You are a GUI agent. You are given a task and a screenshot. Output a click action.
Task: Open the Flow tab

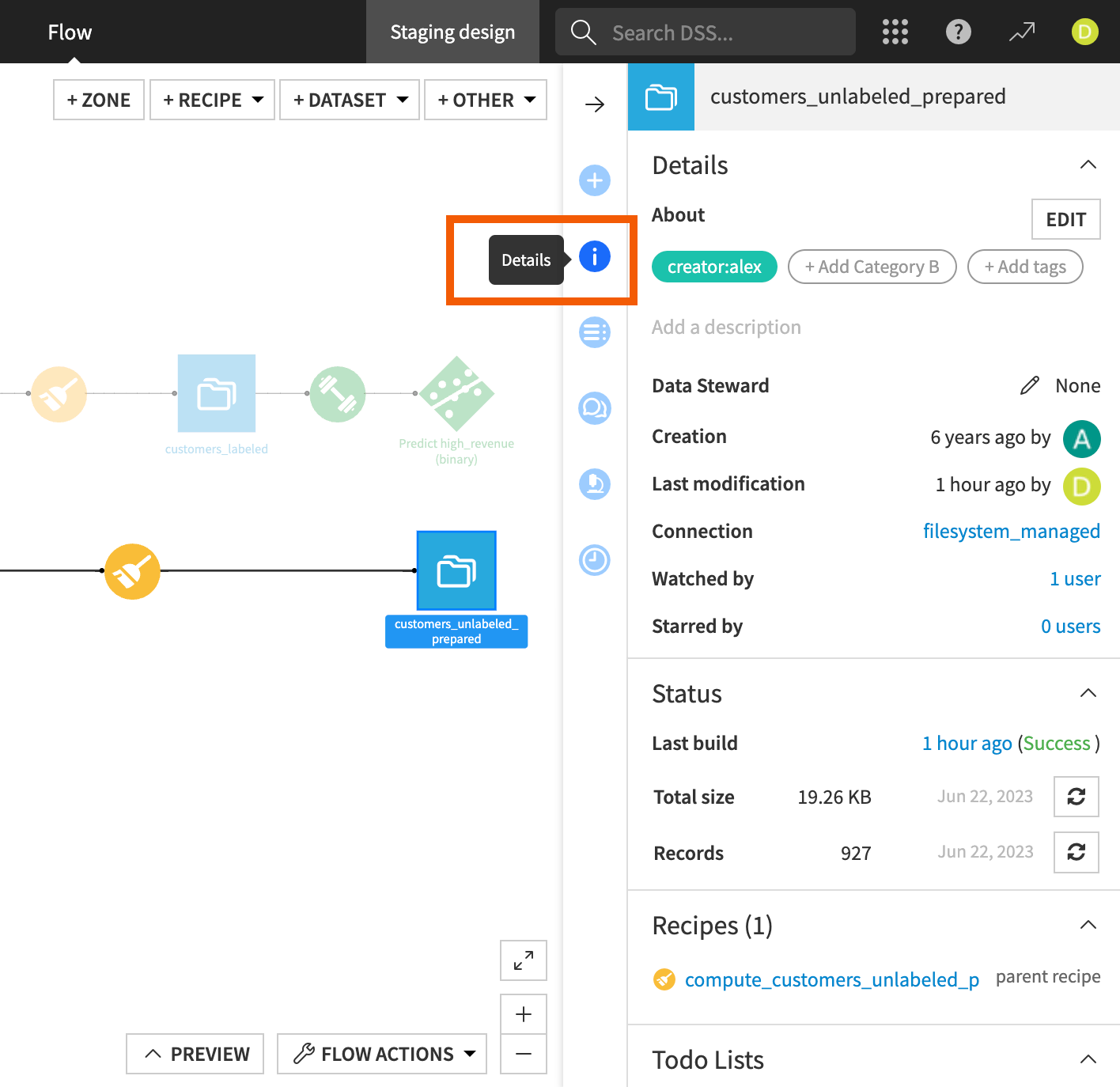[x=70, y=32]
